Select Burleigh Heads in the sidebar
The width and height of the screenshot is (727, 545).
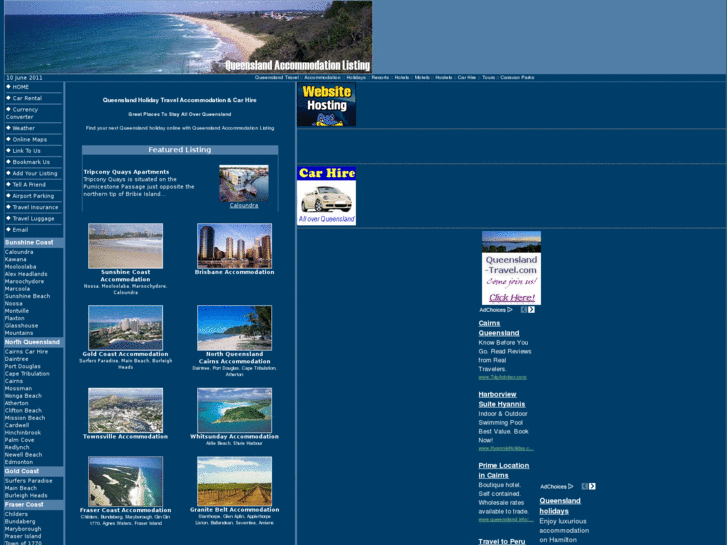[26, 495]
